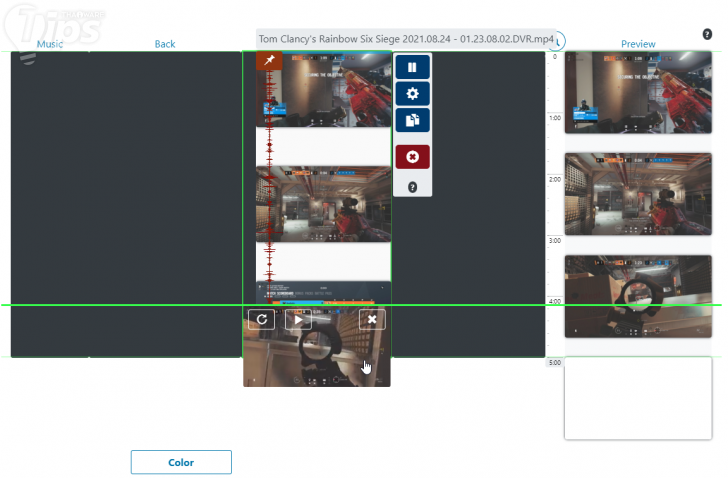Click the Back column link
The width and height of the screenshot is (728, 478).
165,44
